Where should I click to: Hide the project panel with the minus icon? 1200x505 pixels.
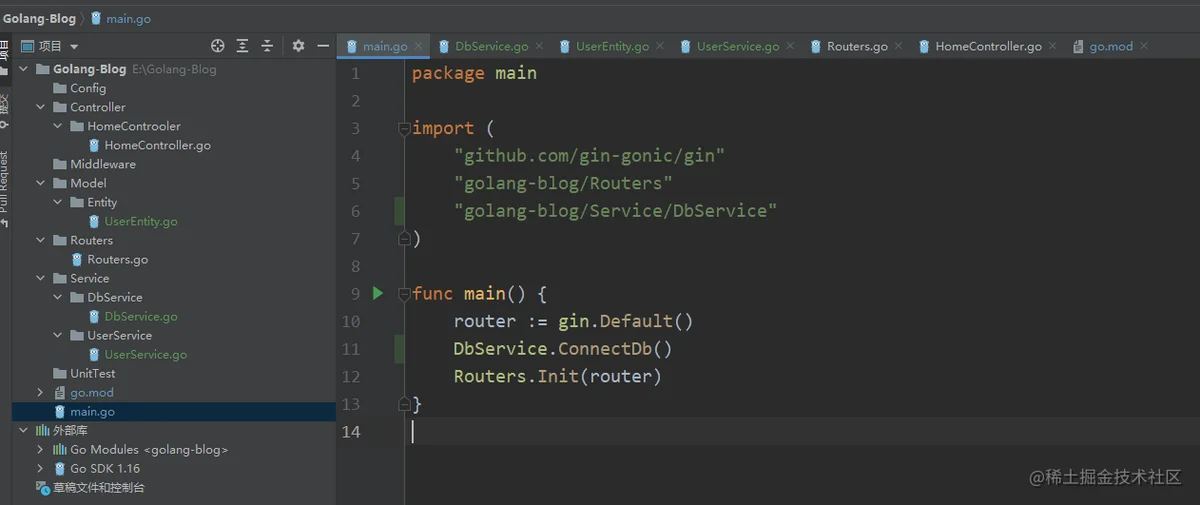[x=323, y=46]
